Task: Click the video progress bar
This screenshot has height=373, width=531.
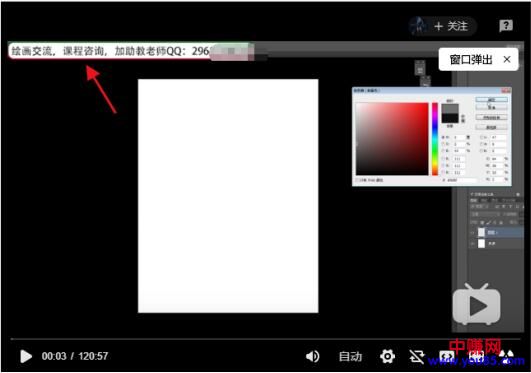Action: (265, 339)
